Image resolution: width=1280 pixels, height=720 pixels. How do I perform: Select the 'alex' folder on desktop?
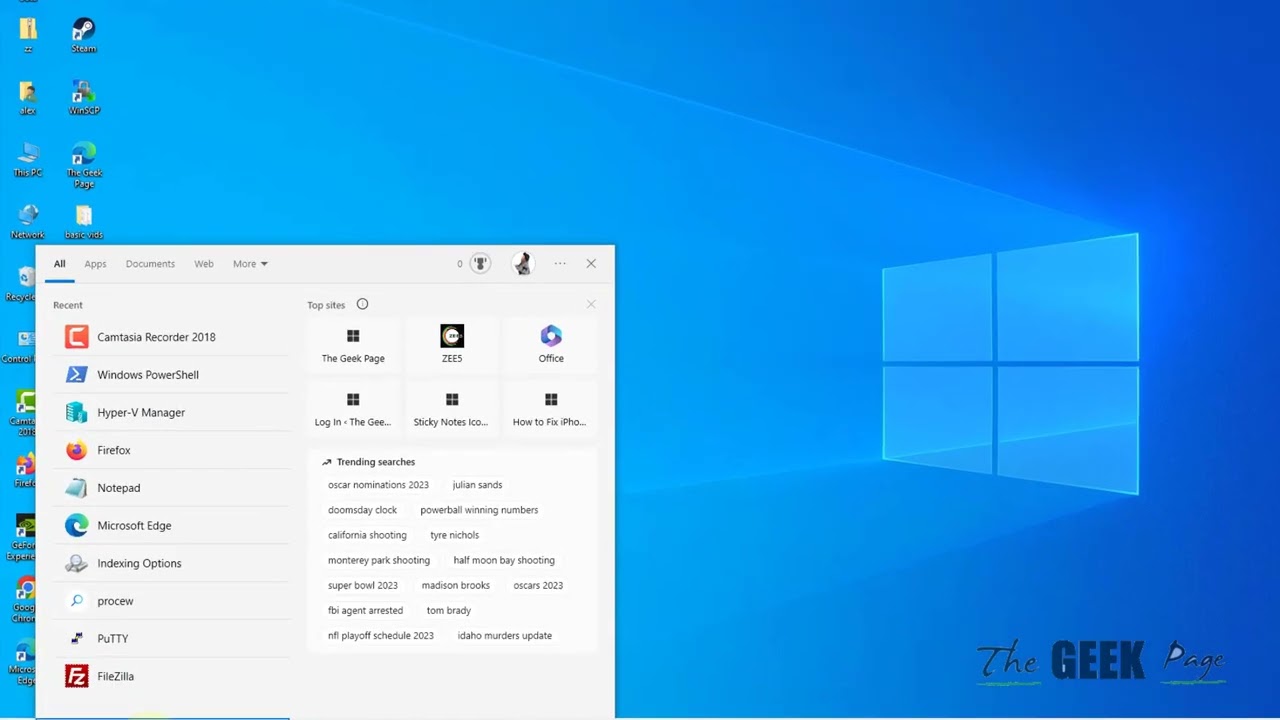(28, 98)
